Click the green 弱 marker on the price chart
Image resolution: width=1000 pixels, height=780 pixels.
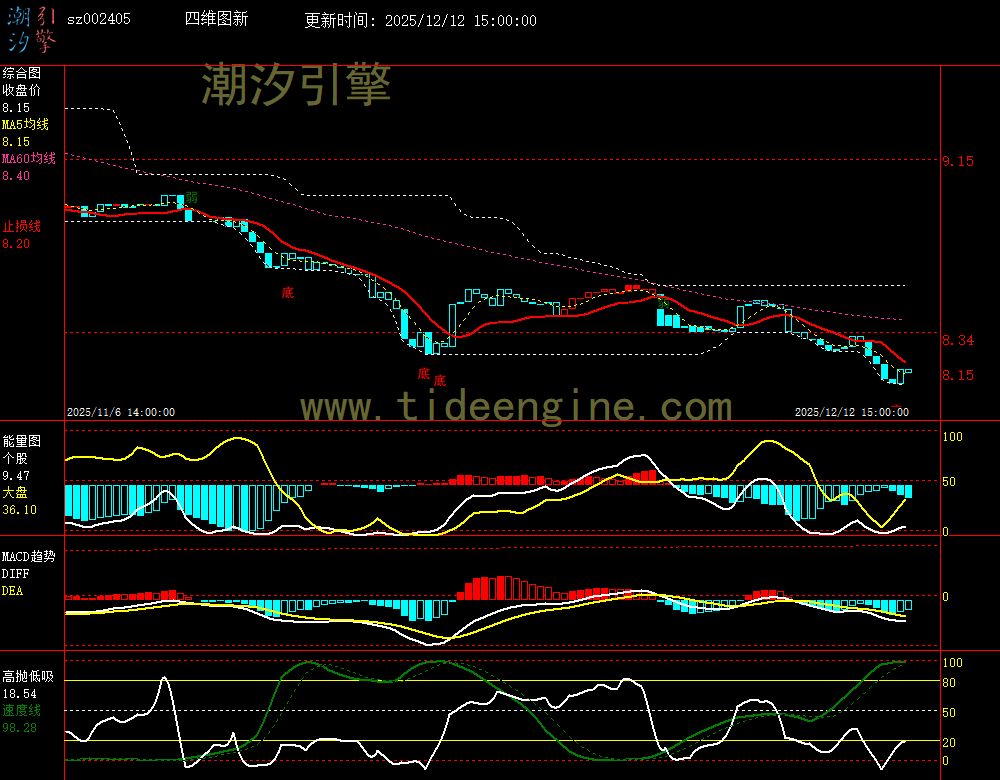pyautogui.click(x=191, y=198)
